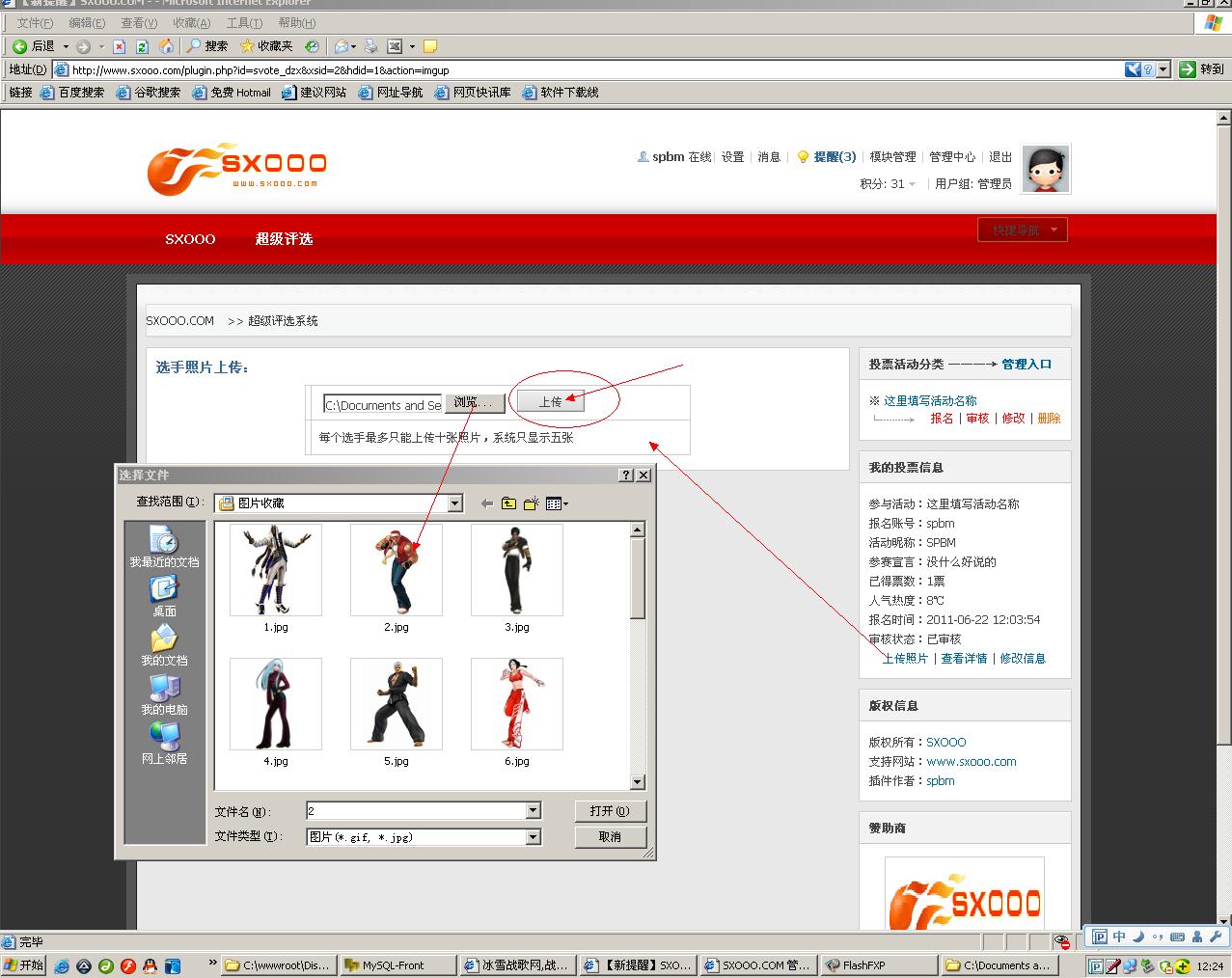Select 桌面 shortcut in file dialog
1232x978 pixels.
164,596
